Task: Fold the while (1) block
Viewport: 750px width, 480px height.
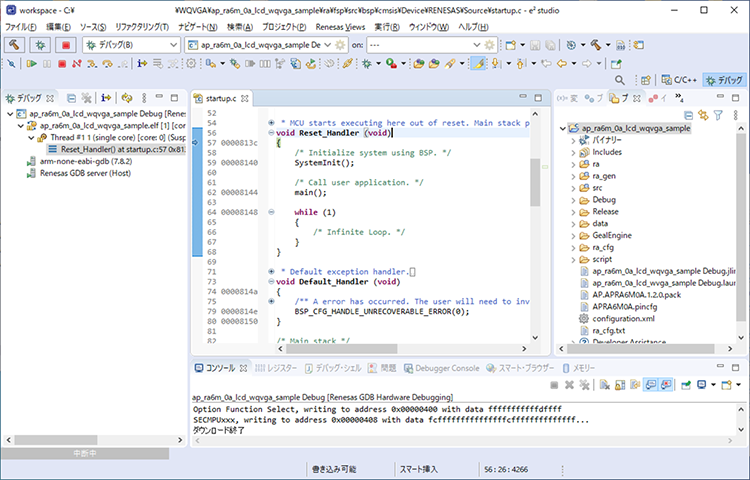Action: pos(271,212)
